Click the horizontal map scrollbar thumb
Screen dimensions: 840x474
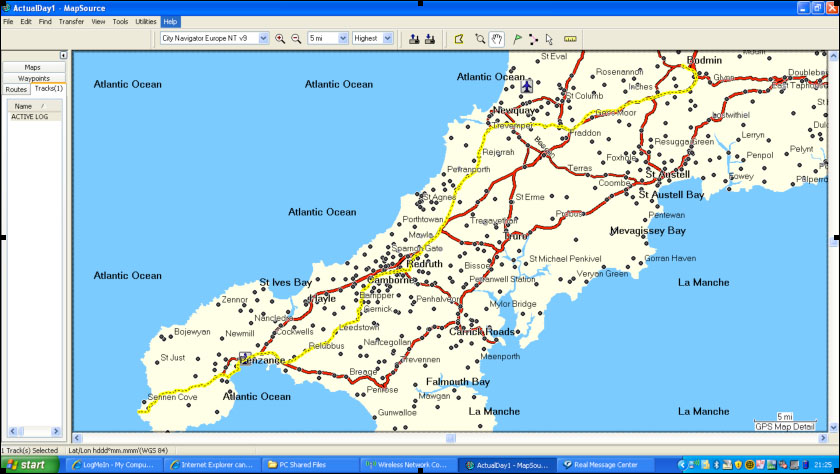tap(451, 438)
